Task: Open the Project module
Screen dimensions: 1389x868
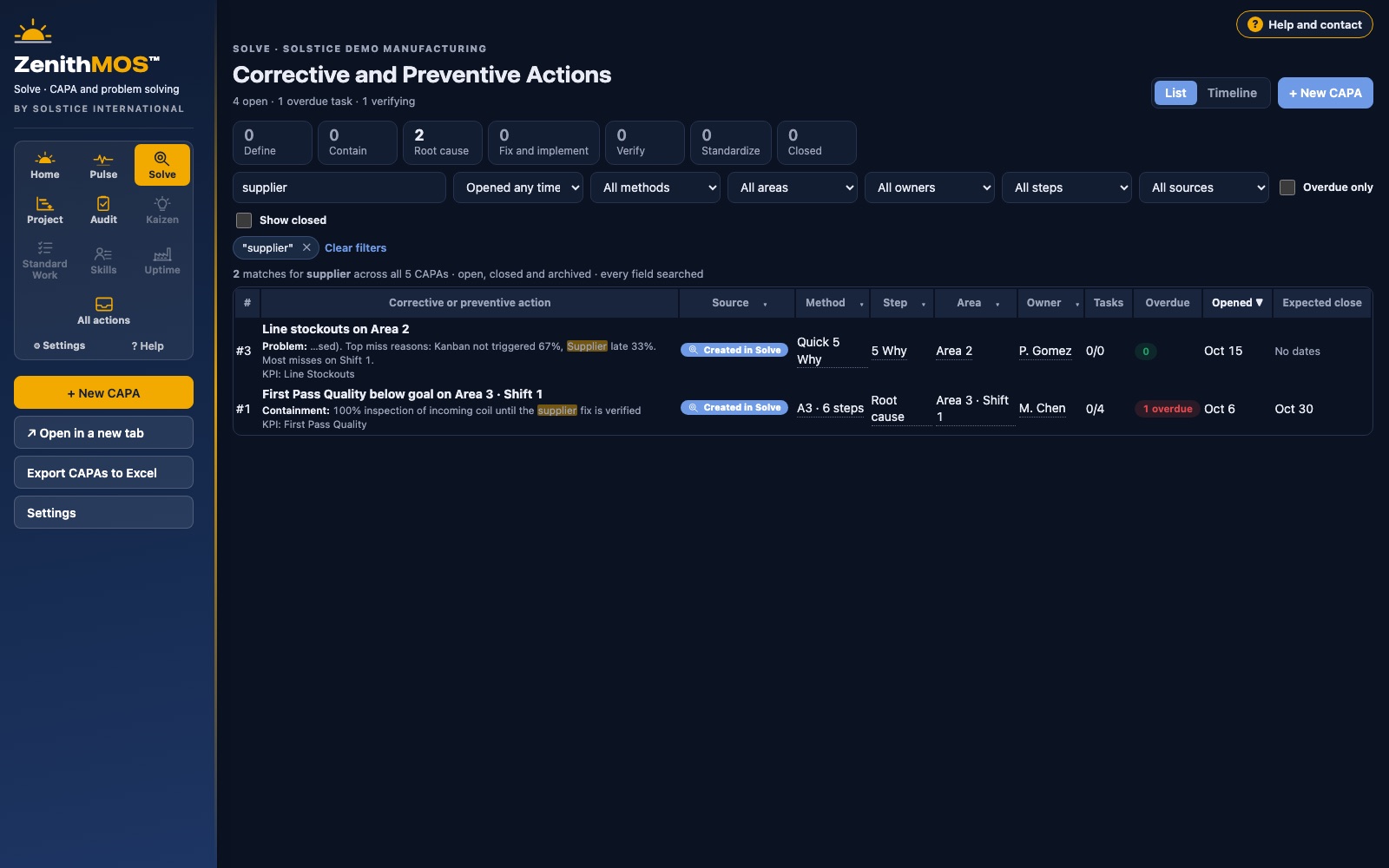Action: click(45, 210)
